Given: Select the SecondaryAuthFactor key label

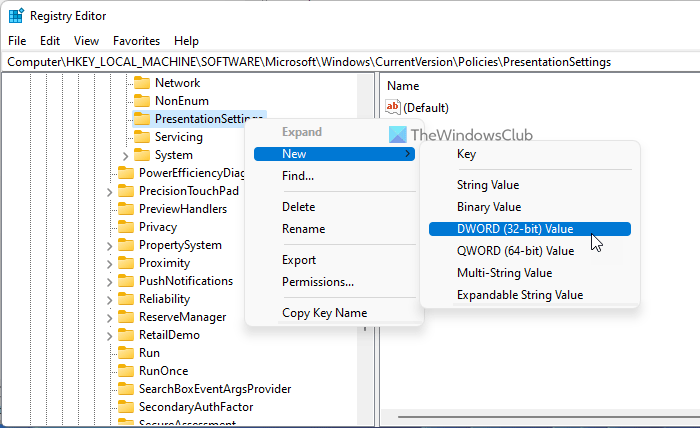Looking at the screenshot, I should [196, 407].
